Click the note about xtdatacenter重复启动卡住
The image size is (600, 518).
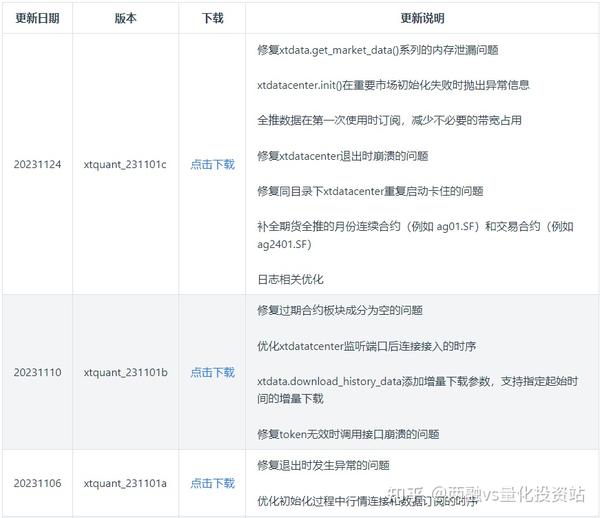[370, 191]
